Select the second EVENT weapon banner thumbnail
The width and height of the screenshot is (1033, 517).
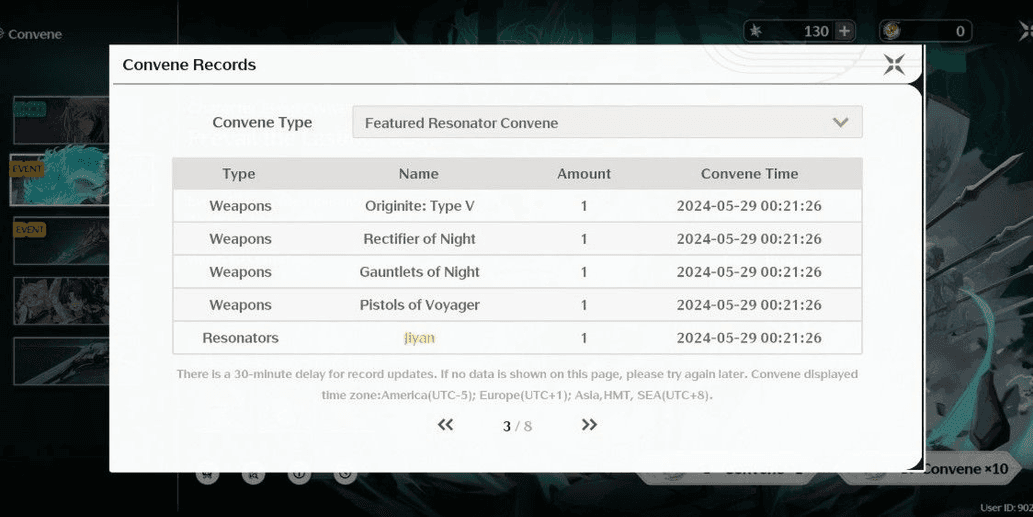pos(60,241)
